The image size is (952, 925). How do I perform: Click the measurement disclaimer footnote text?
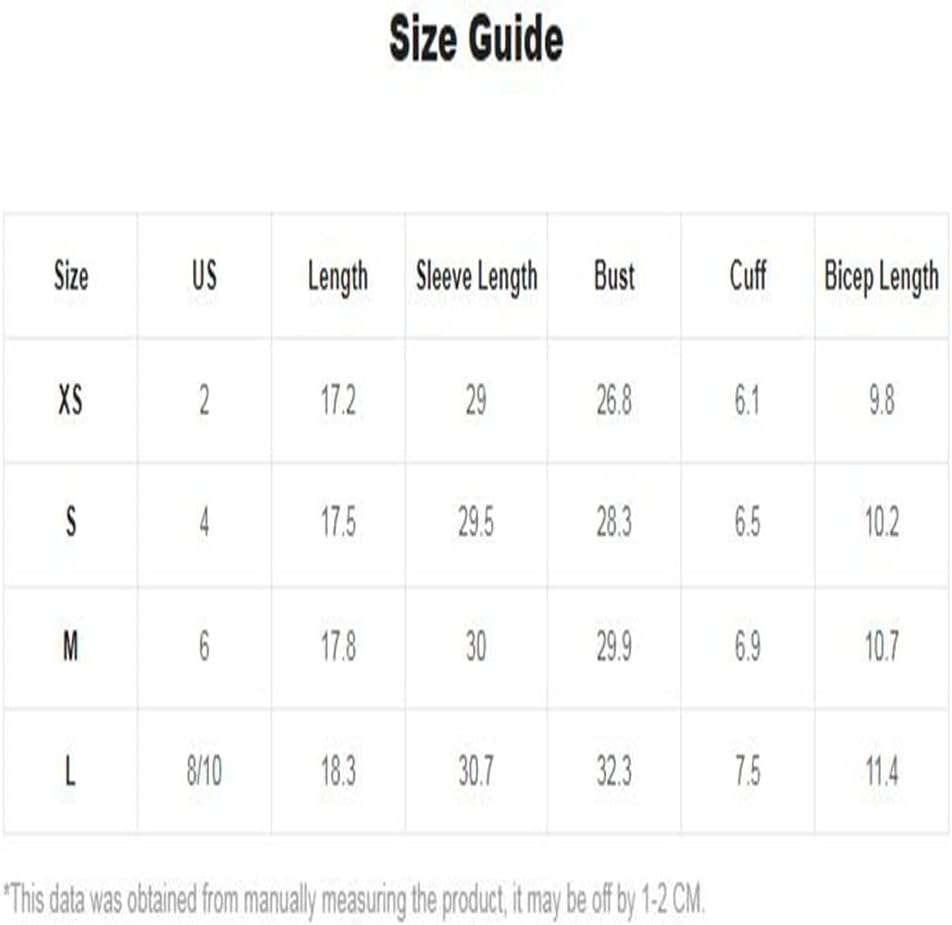pos(354,900)
